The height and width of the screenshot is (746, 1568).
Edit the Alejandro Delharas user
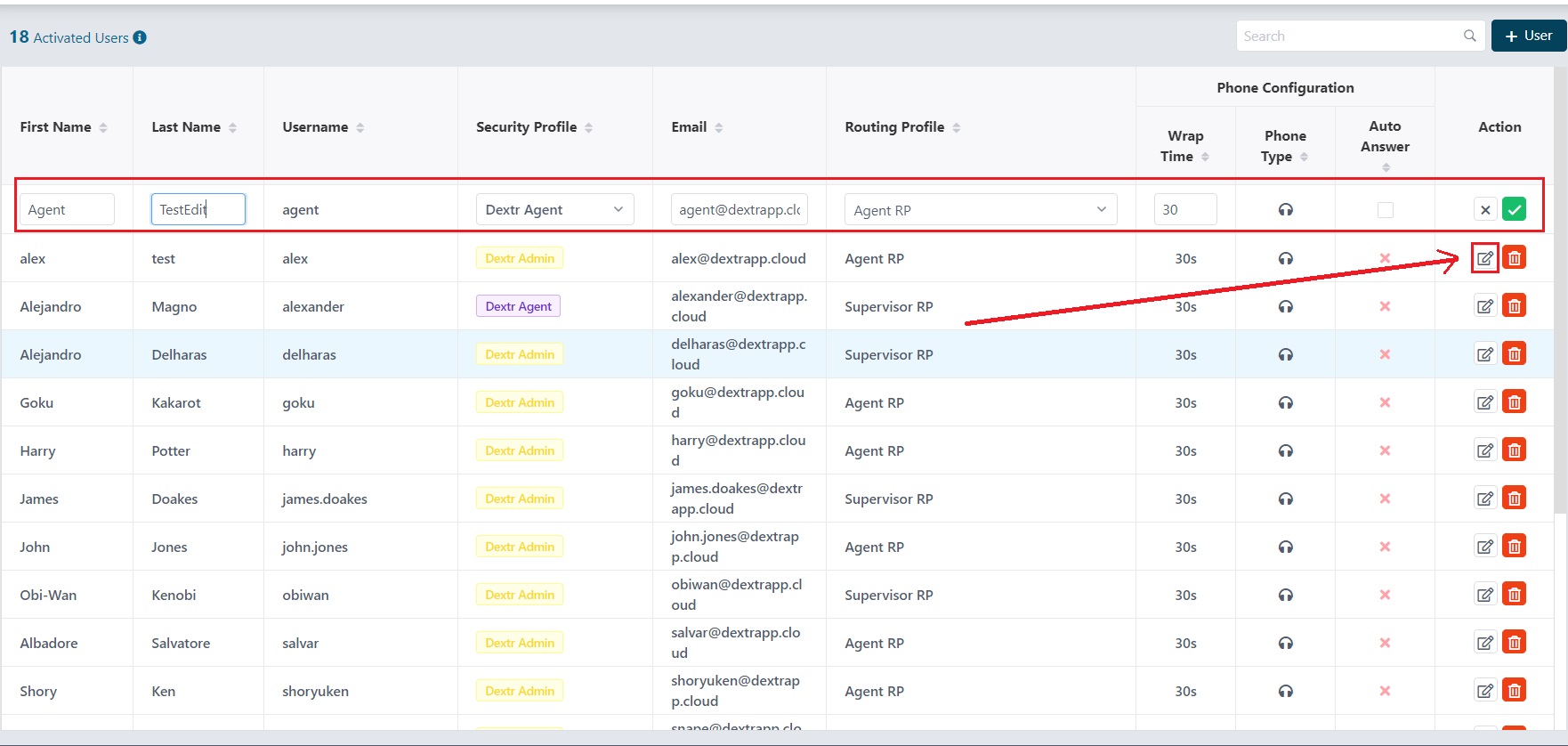click(x=1484, y=354)
